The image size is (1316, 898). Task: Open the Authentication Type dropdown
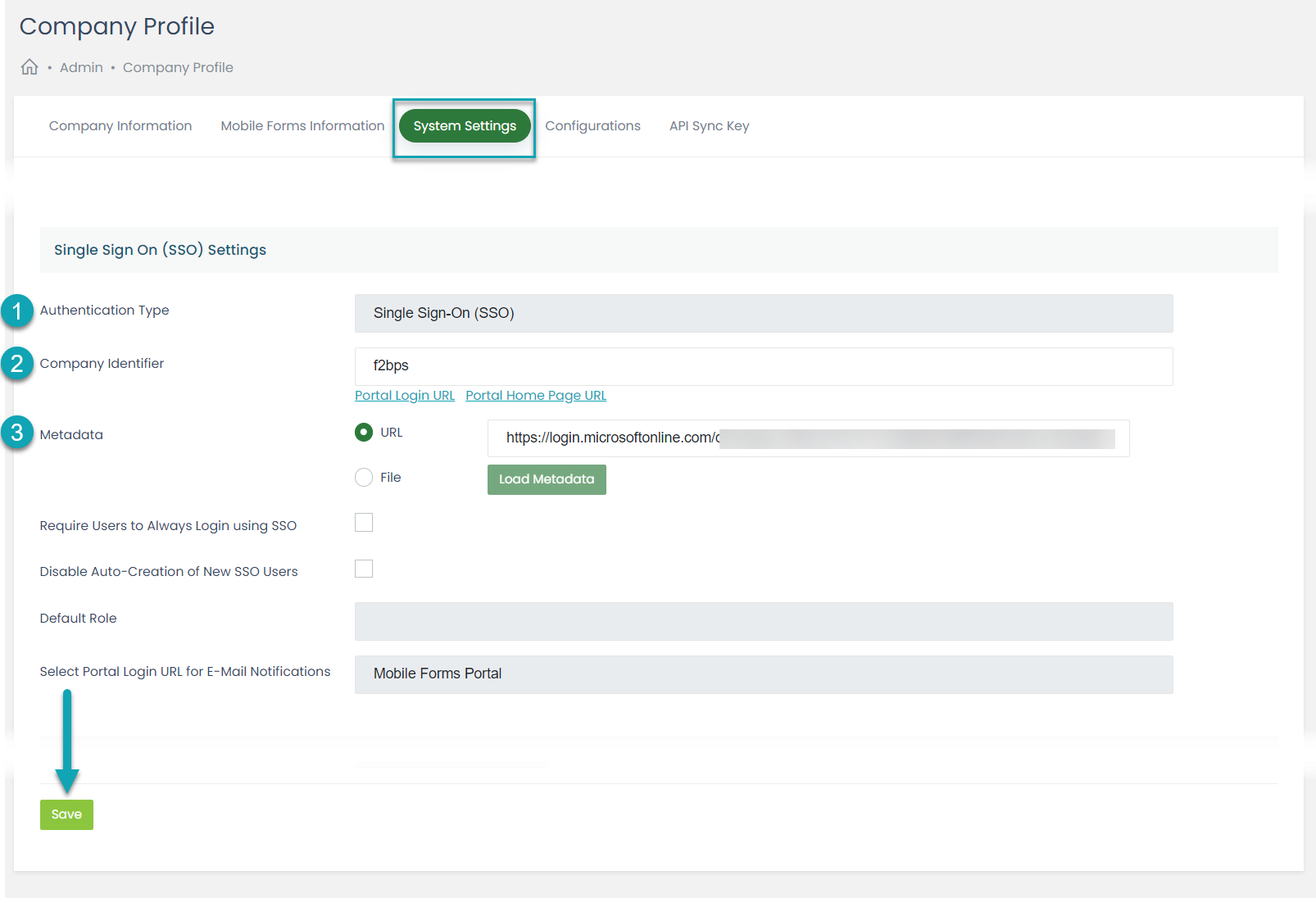pyautogui.click(x=764, y=313)
